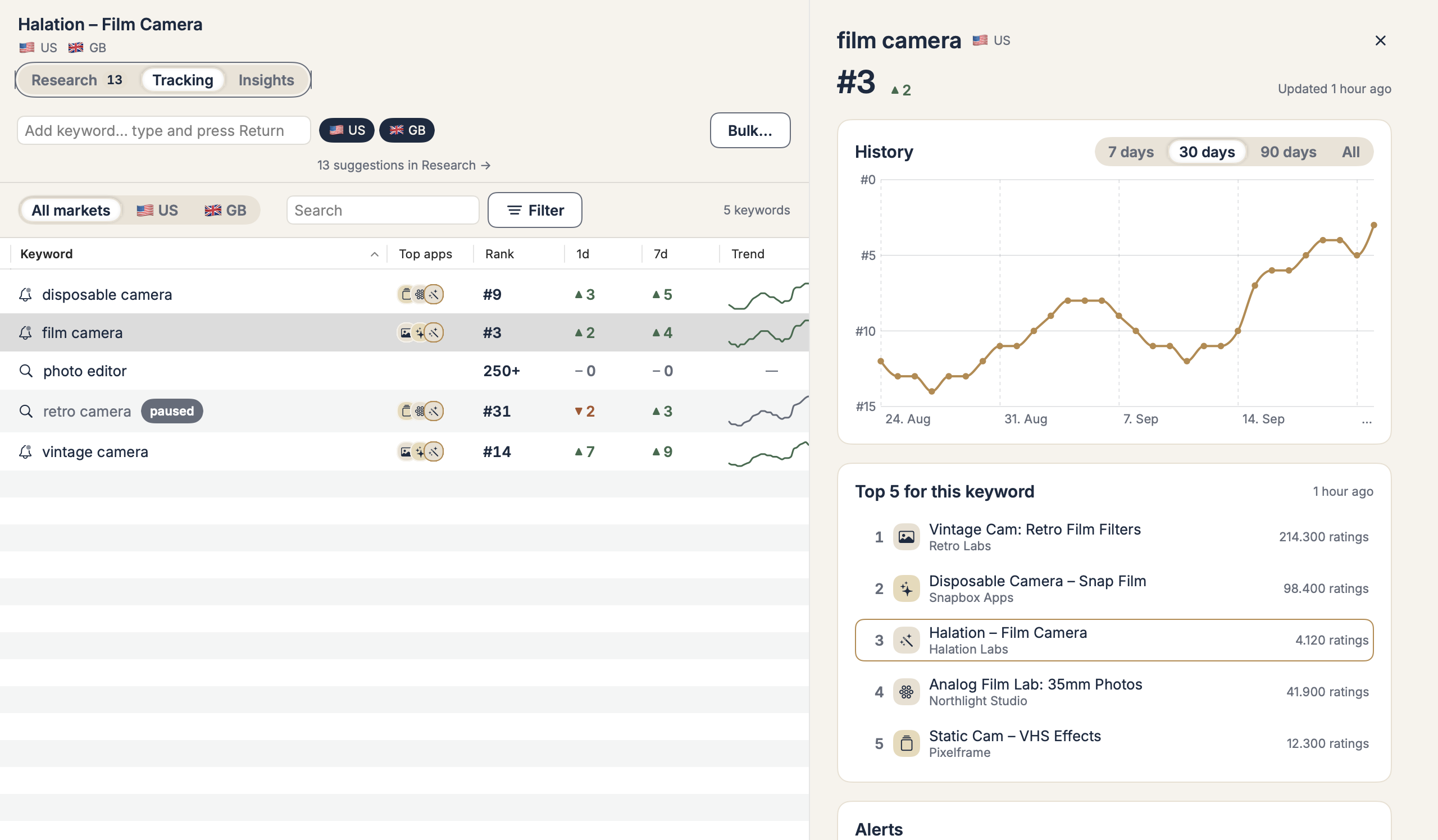The width and height of the screenshot is (1438, 840).
Task: Open Vintage Cam: Retro Film Filters entry
Action: pyautogui.click(x=1114, y=537)
